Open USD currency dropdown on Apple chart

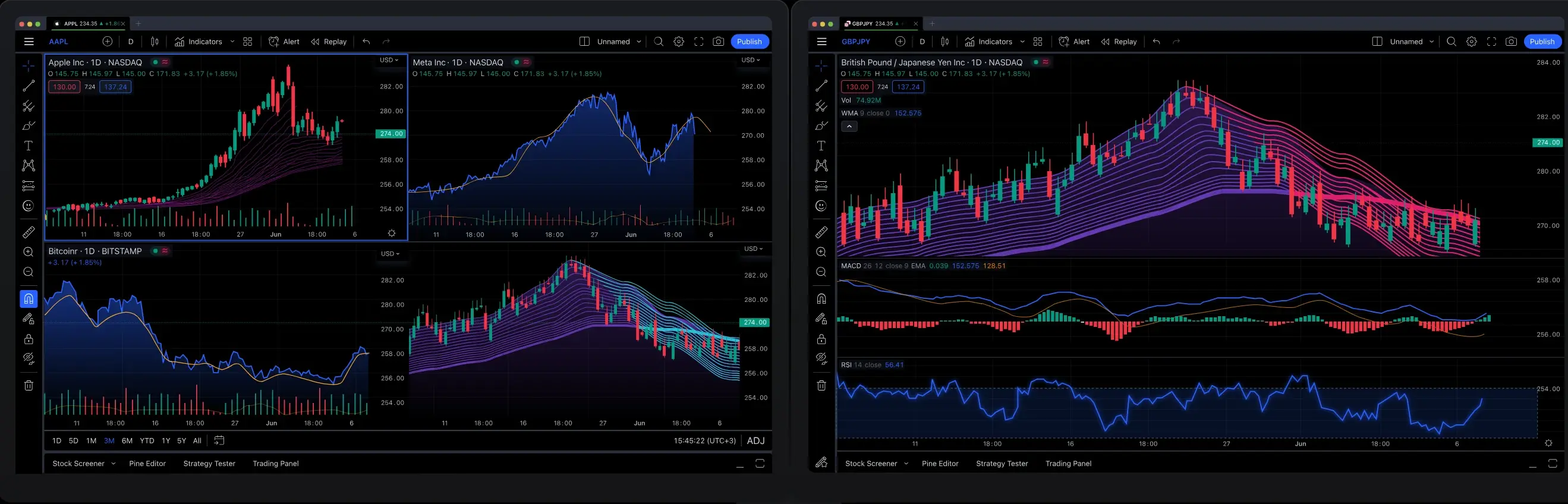389,60
